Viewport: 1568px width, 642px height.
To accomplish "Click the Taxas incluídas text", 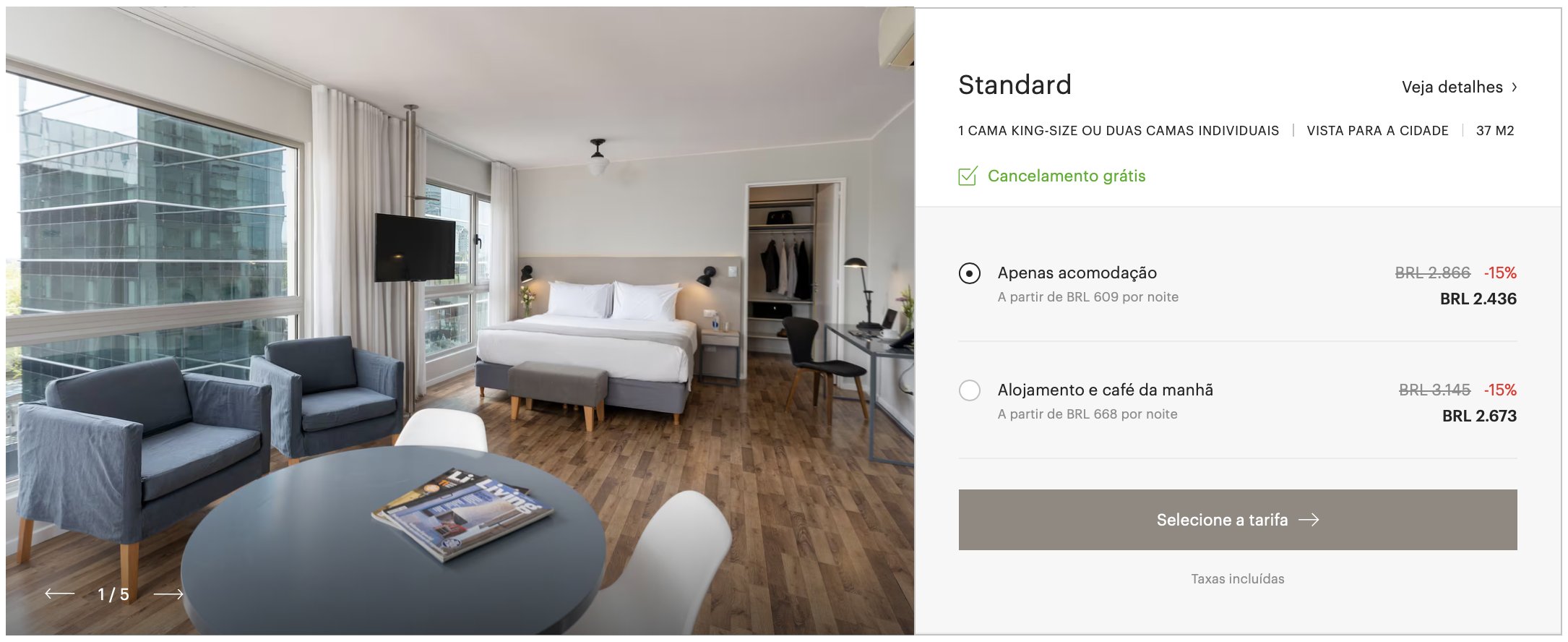I will point(1238,579).
